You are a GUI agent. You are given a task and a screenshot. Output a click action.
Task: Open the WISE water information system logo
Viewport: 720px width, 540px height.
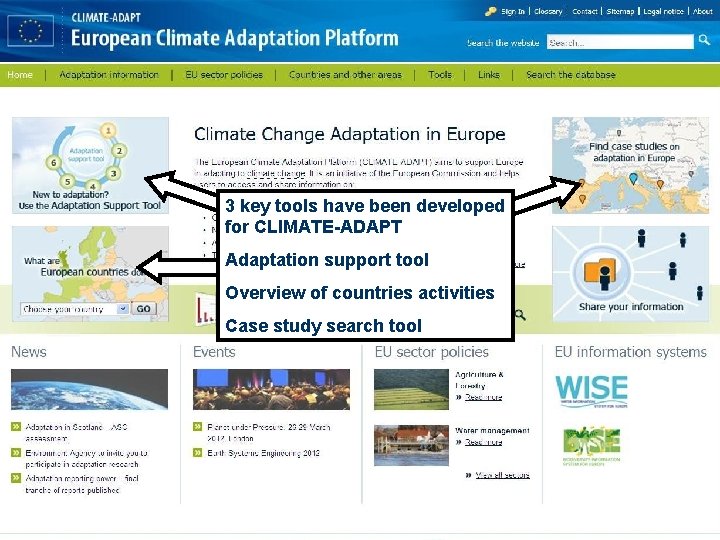point(591,391)
